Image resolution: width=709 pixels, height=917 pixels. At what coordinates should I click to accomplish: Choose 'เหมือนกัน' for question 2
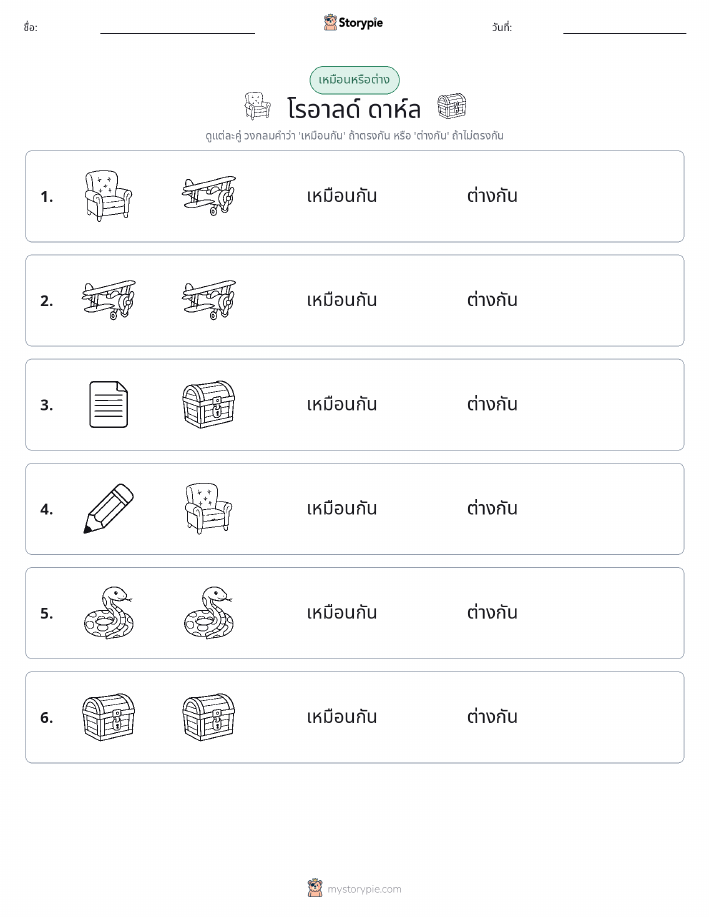[x=342, y=301]
